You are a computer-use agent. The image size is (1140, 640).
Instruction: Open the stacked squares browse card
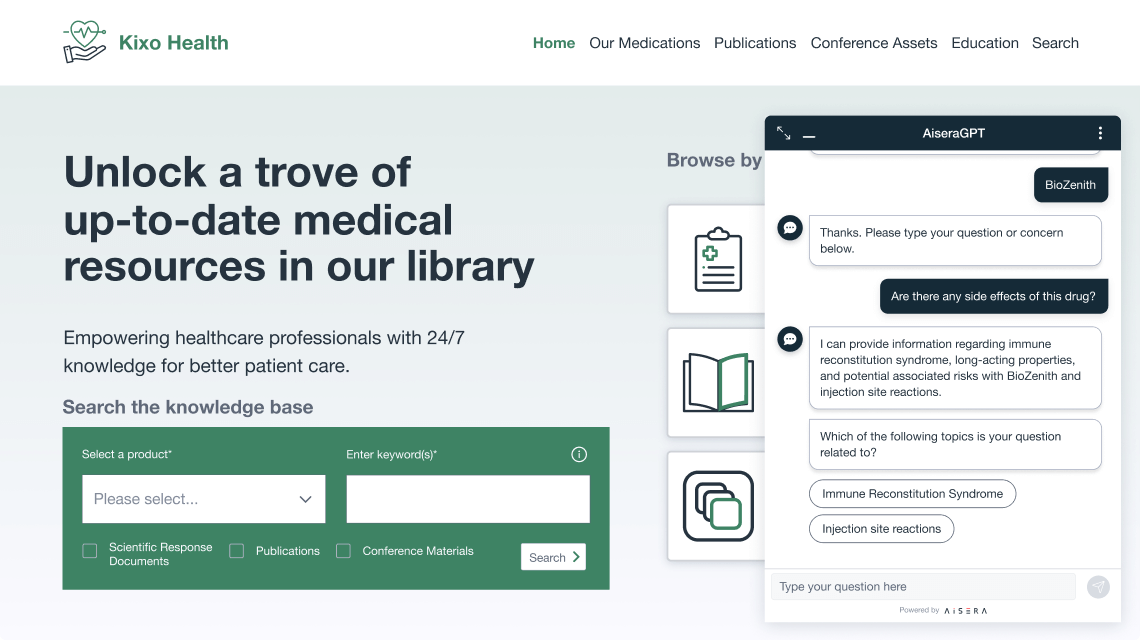tap(718, 506)
